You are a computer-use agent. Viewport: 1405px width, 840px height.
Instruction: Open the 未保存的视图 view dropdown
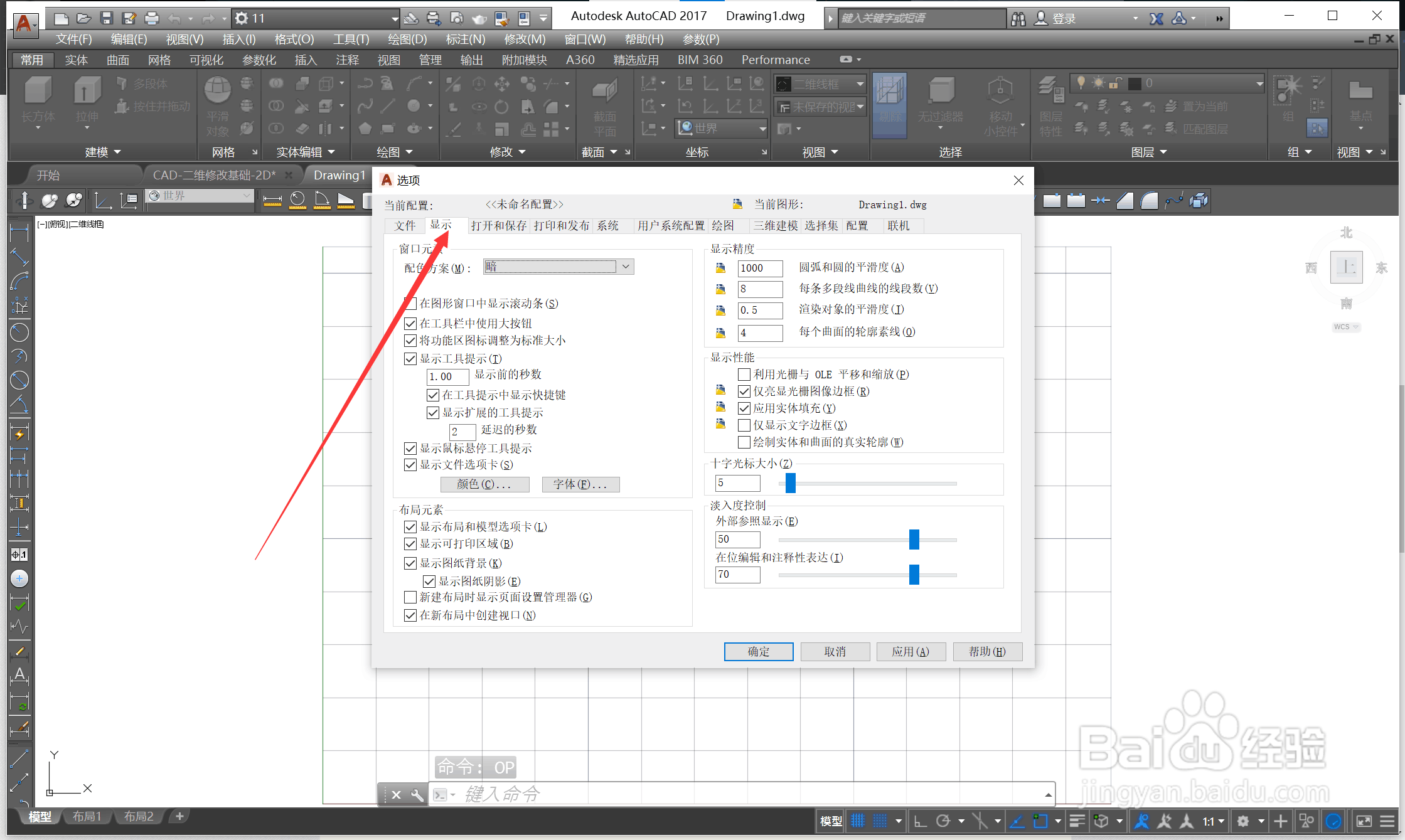[820, 107]
